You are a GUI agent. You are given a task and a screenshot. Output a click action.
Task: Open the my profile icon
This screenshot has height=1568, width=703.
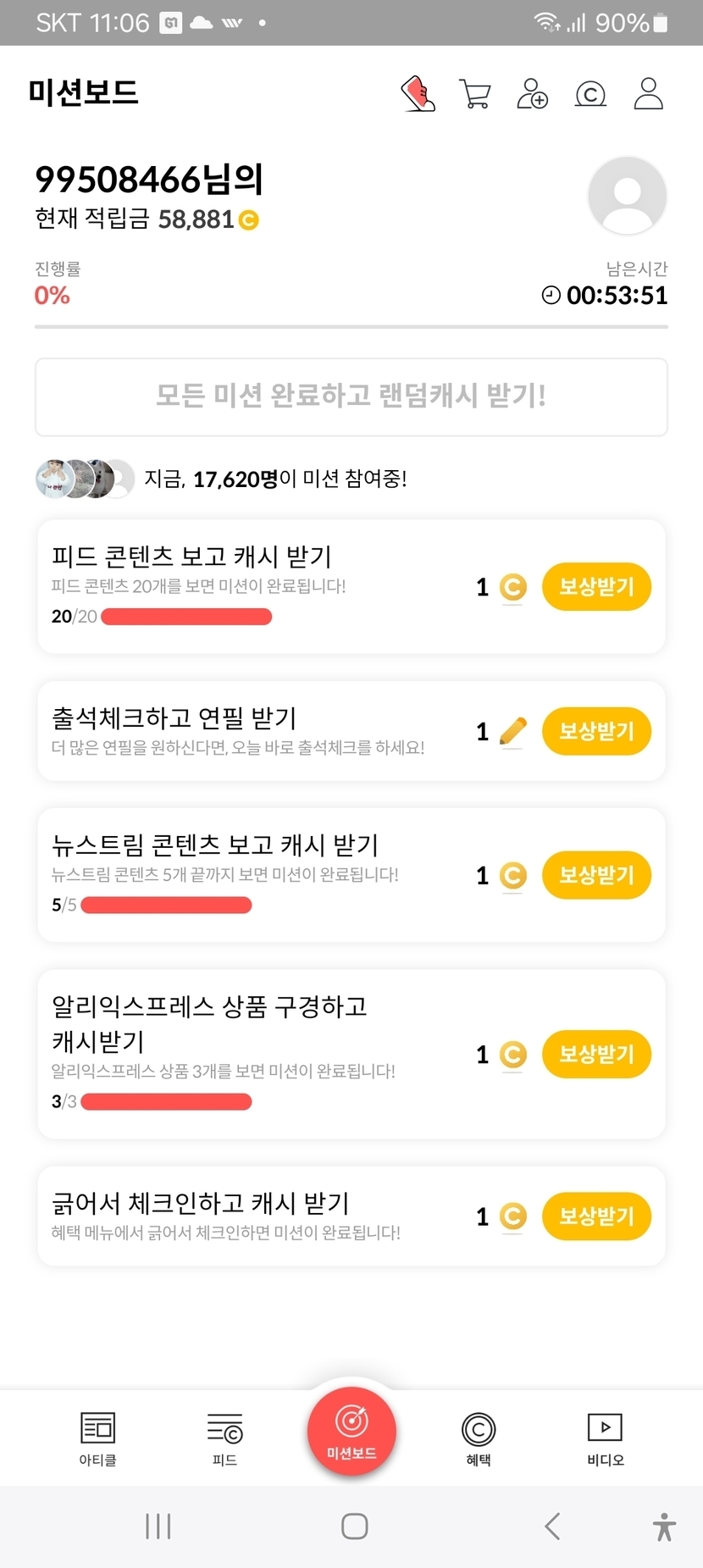[648, 93]
